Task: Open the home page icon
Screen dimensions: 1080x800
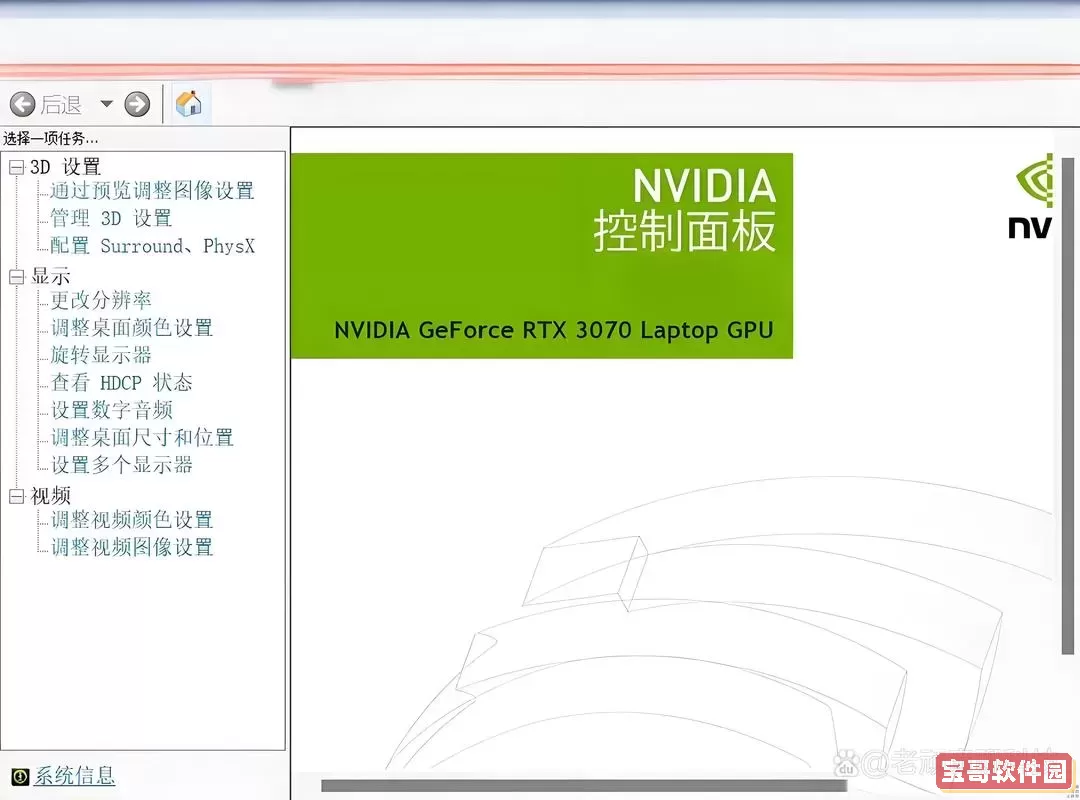Action: pyautogui.click(x=188, y=104)
